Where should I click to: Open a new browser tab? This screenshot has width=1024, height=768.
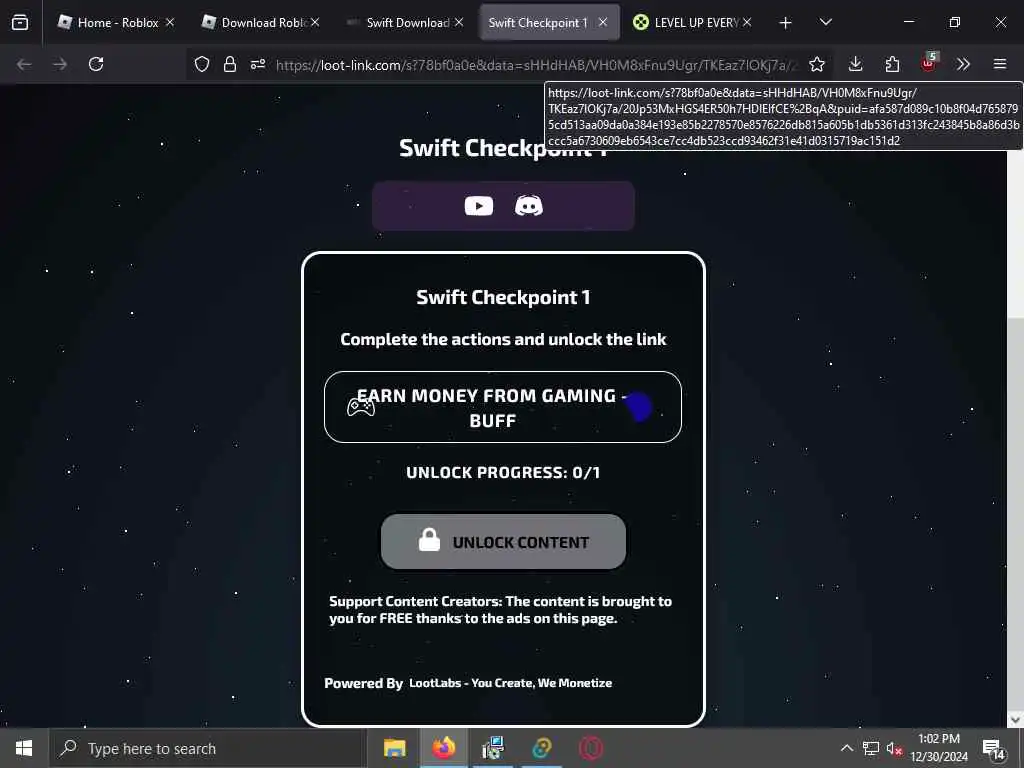click(x=785, y=23)
